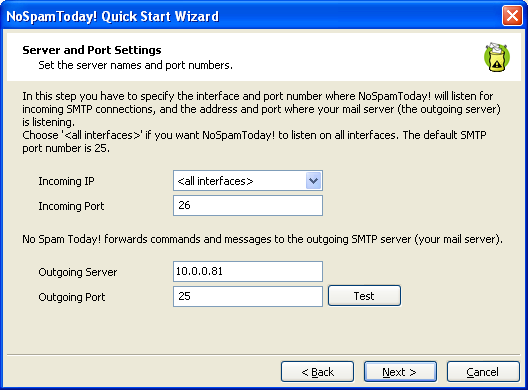Go back with the Back button
This screenshot has width=528, height=390.
[318, 372]
